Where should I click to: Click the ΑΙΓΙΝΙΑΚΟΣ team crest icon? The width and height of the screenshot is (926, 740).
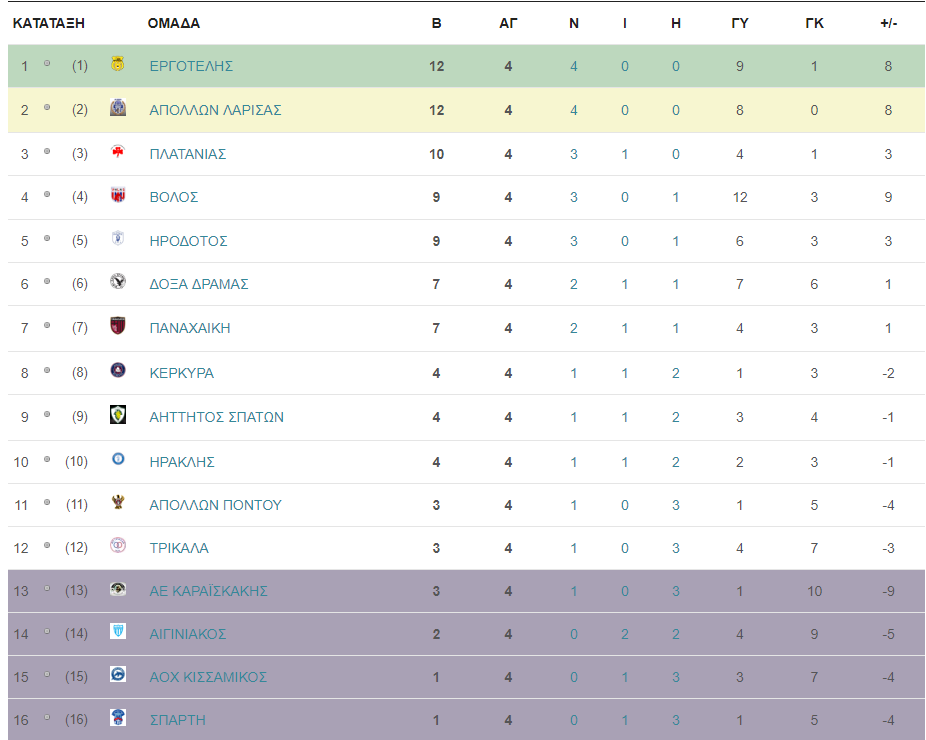(x=118, y=631)
